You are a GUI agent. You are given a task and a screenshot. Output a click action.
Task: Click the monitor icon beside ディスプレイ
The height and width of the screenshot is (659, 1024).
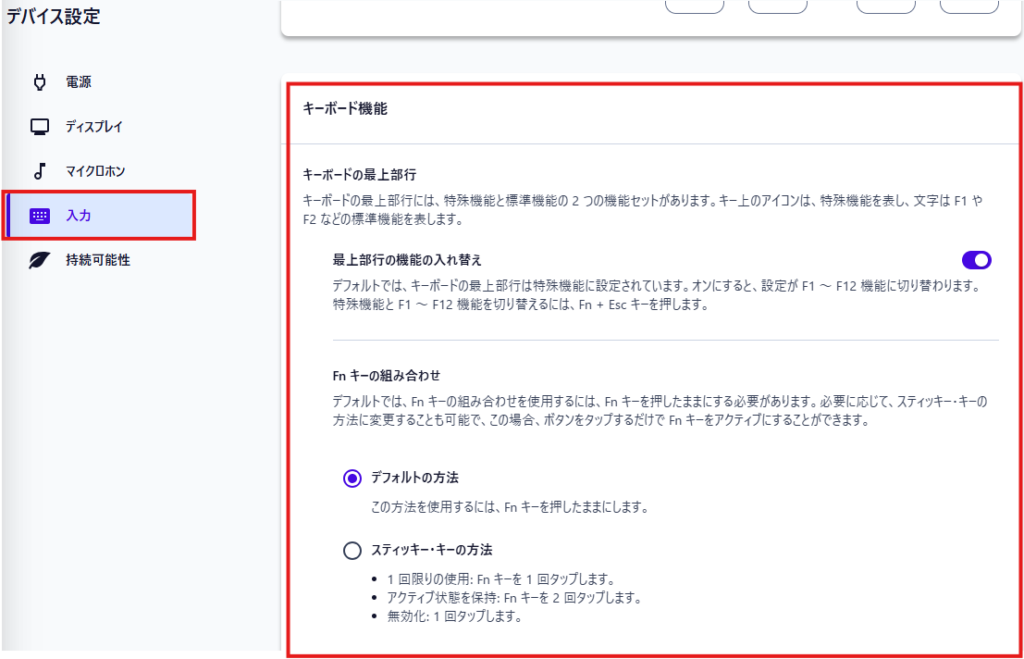point(41,127)
